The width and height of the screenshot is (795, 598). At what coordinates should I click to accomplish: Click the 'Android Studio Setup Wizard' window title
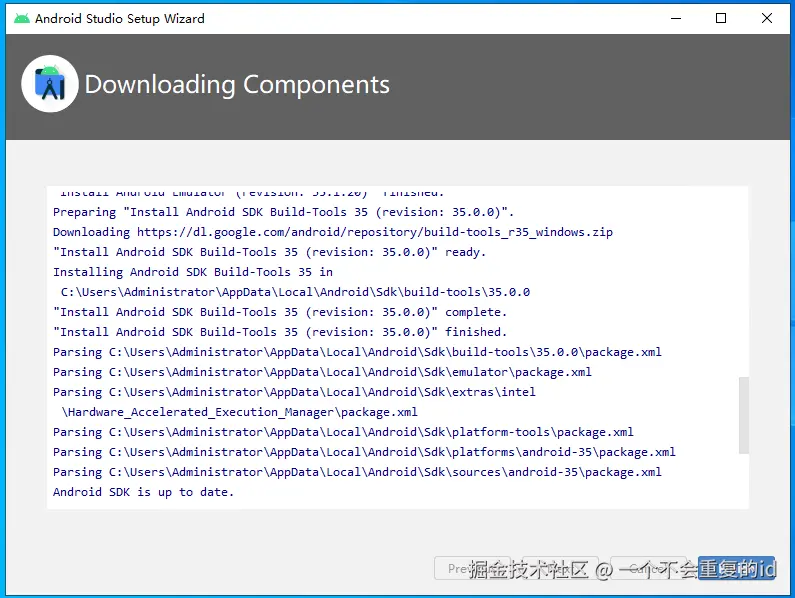tap(120, 19)
